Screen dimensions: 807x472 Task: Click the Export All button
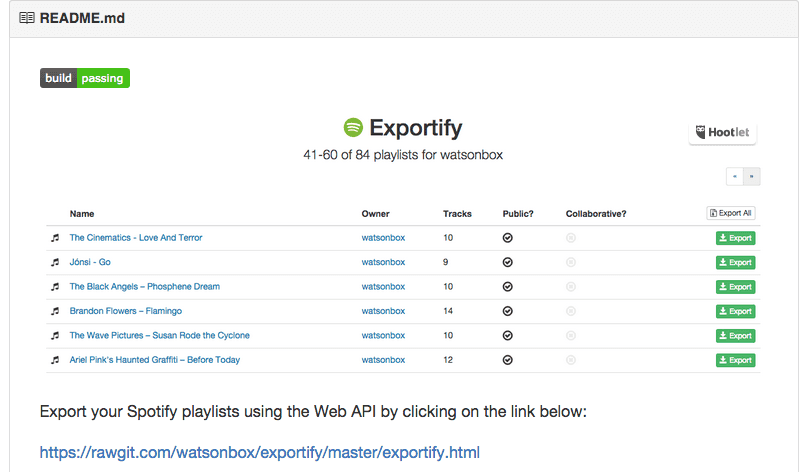point(731,213)
